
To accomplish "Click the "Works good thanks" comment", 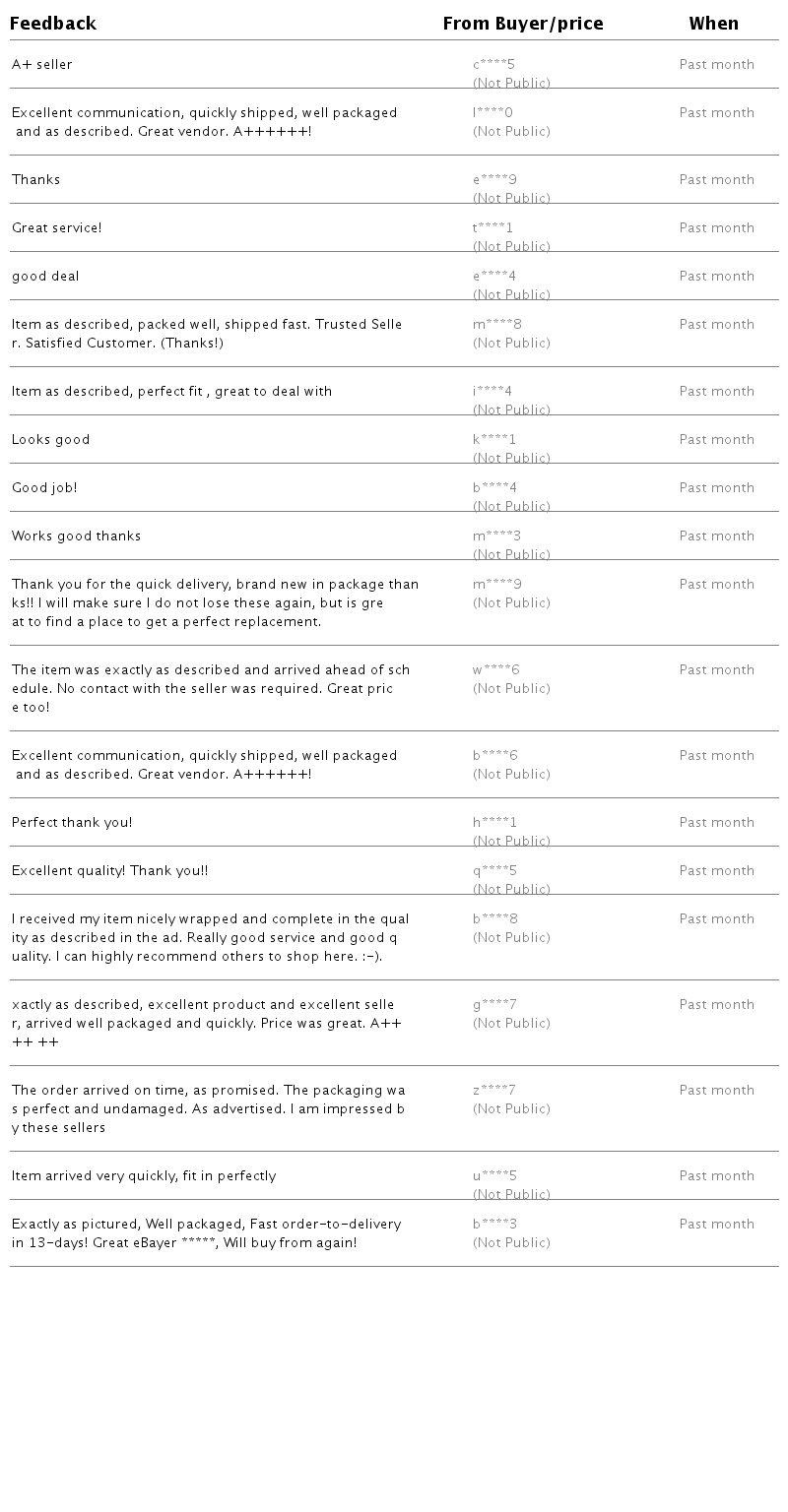I will [77, 536].
